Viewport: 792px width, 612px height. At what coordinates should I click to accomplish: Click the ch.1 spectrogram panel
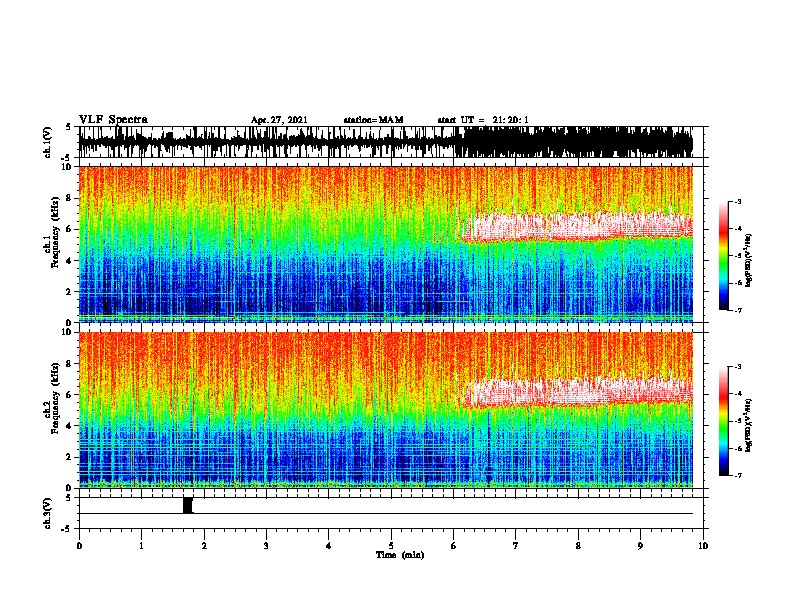click(x=386, y=244)
